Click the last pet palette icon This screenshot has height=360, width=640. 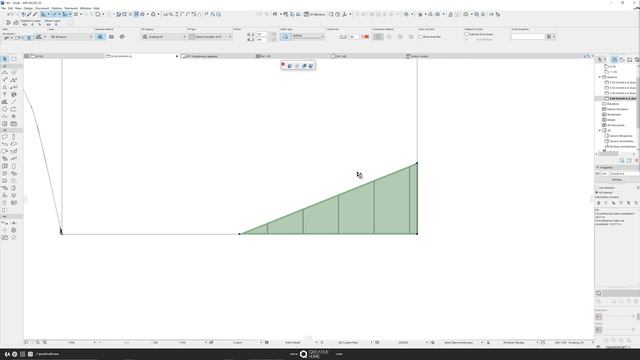pyautogui.click(x=311, y=65)
